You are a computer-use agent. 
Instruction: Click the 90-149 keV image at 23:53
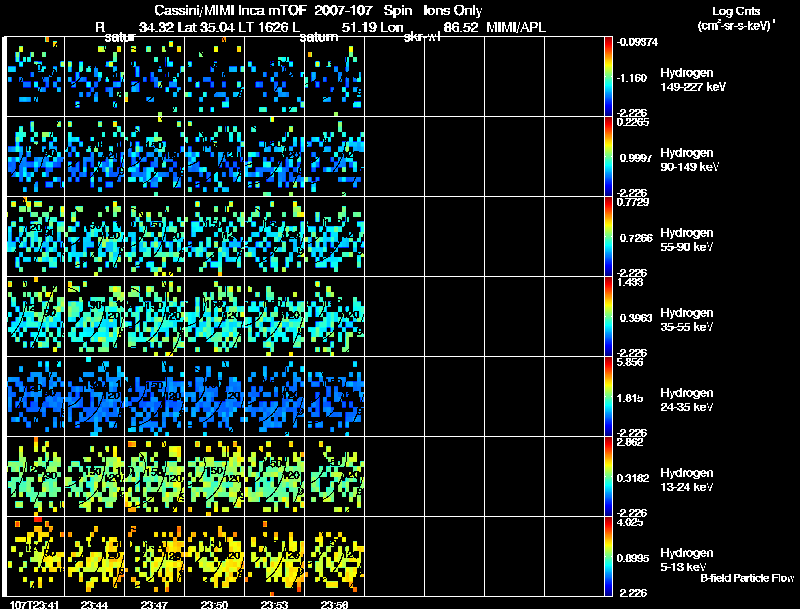tap(275, 157)
